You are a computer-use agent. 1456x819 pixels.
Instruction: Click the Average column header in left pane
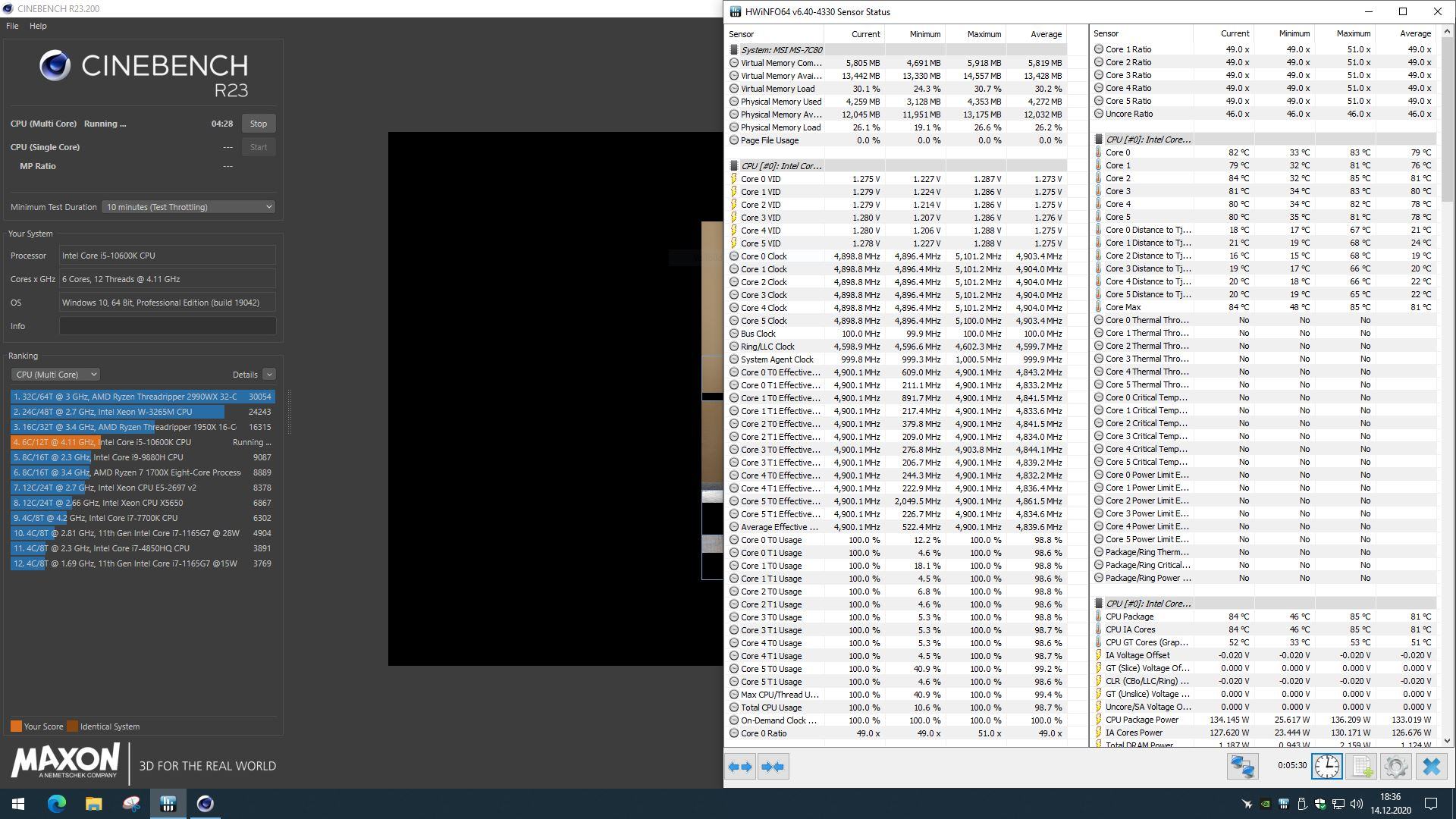[1035, 34]
